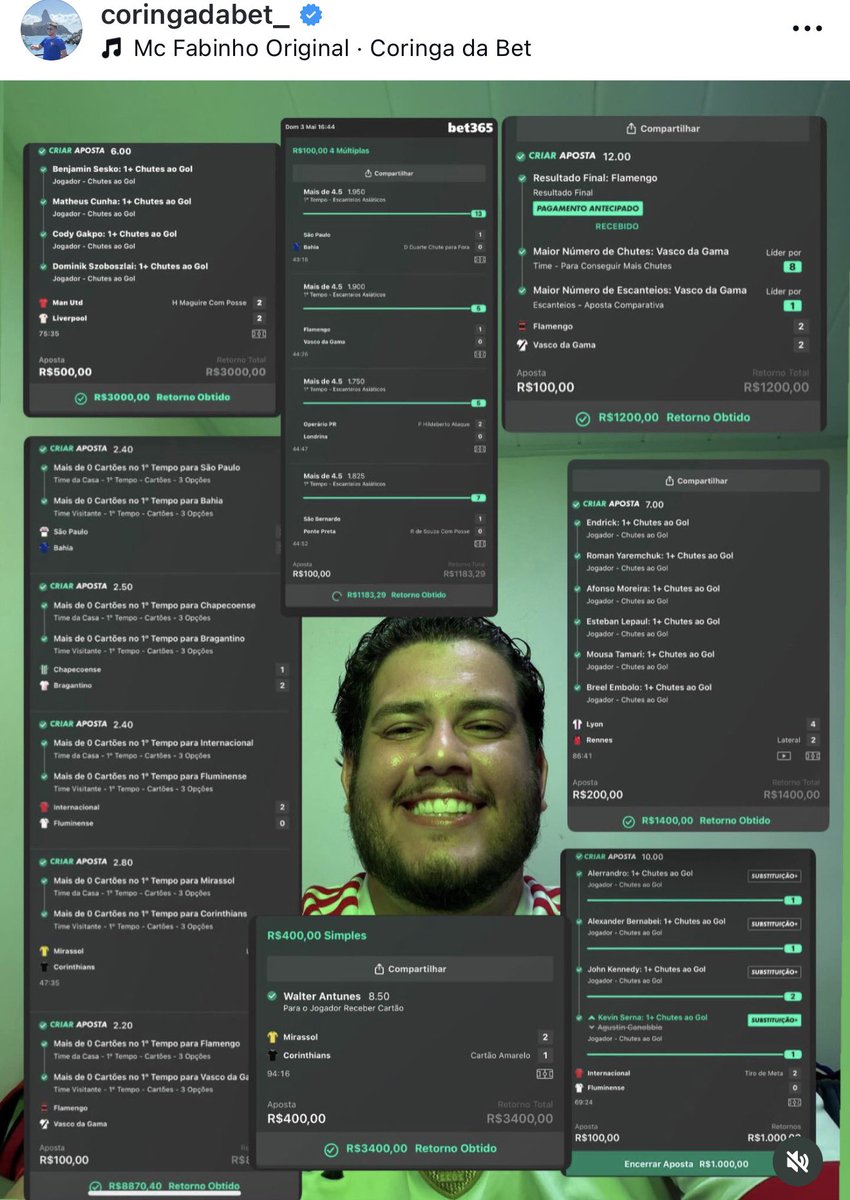
Task: Tap the yellow Mirassol shirt in the Walter Antunes slip
Action: 272,1038
